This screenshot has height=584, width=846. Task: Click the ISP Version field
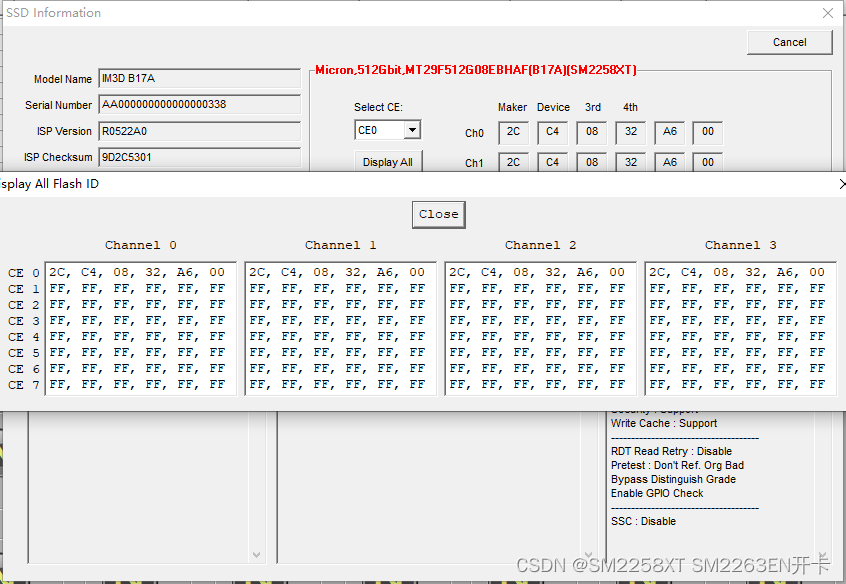click(200, 131)
